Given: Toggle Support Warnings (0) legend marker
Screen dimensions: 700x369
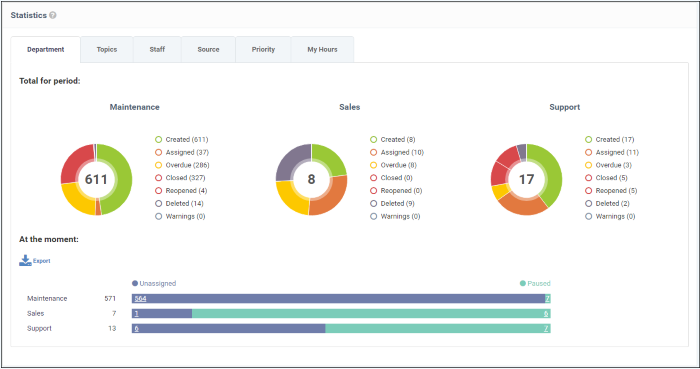Looking at the screenshot, I should (588, 216).
